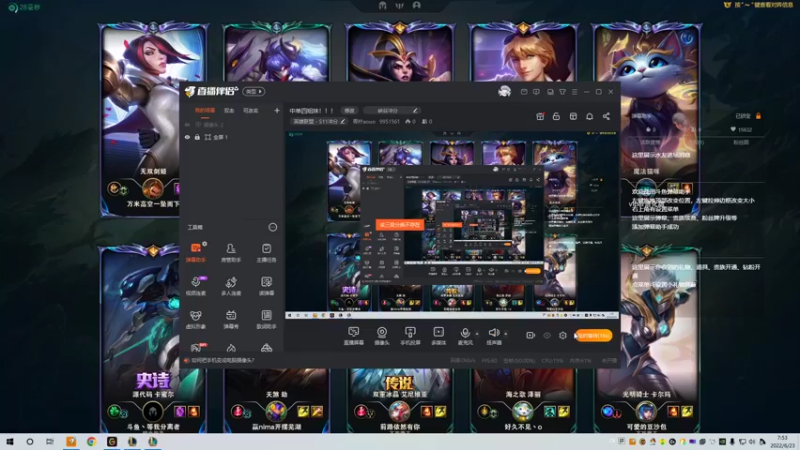The height and width of the screenshot is (450, 800).
Task: Open the 虚拟形象 tool
Action: [196, 319]
